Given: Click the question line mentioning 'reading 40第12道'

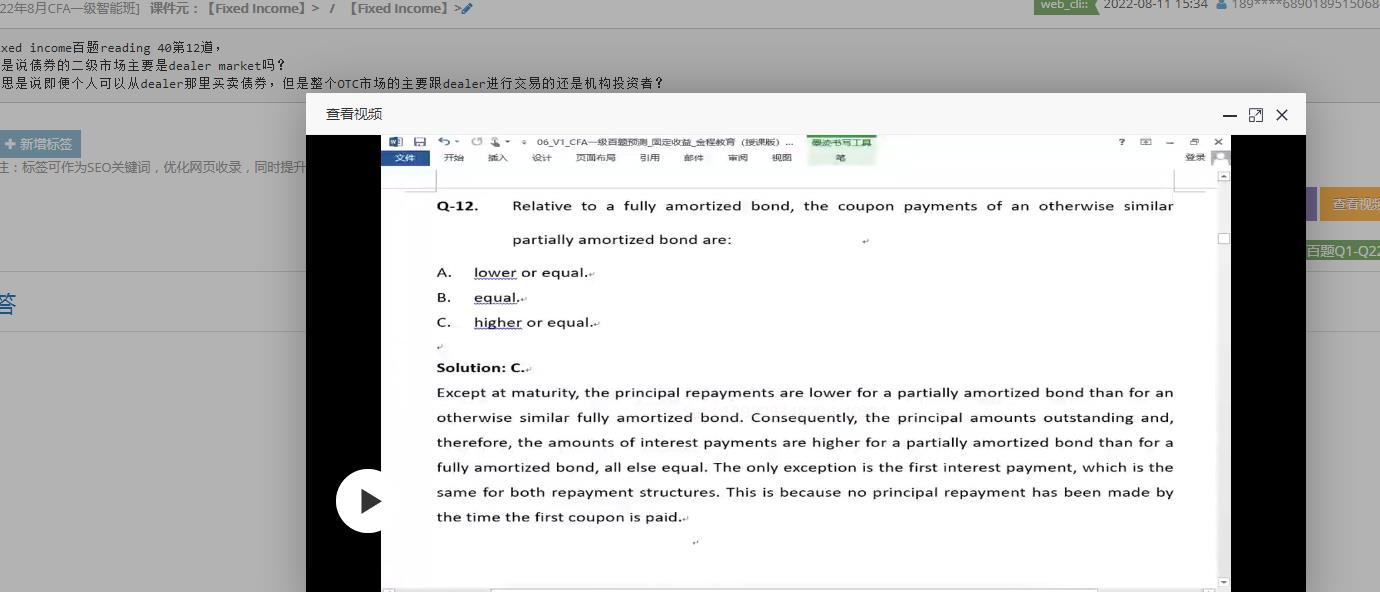Looking at the screenshot, I should coord(111,48).
